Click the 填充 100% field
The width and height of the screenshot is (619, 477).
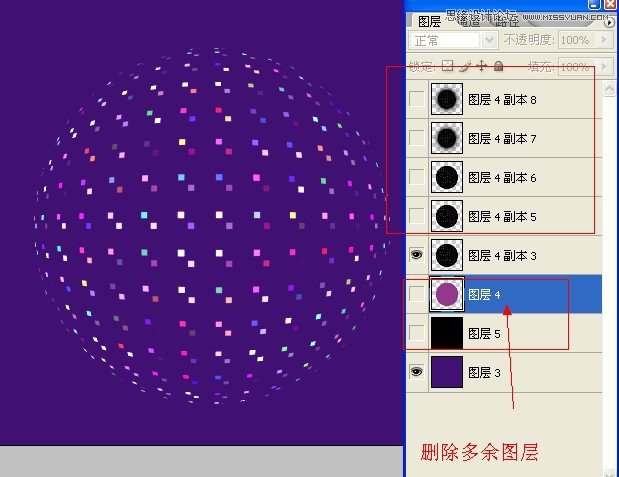pos(575,66)
